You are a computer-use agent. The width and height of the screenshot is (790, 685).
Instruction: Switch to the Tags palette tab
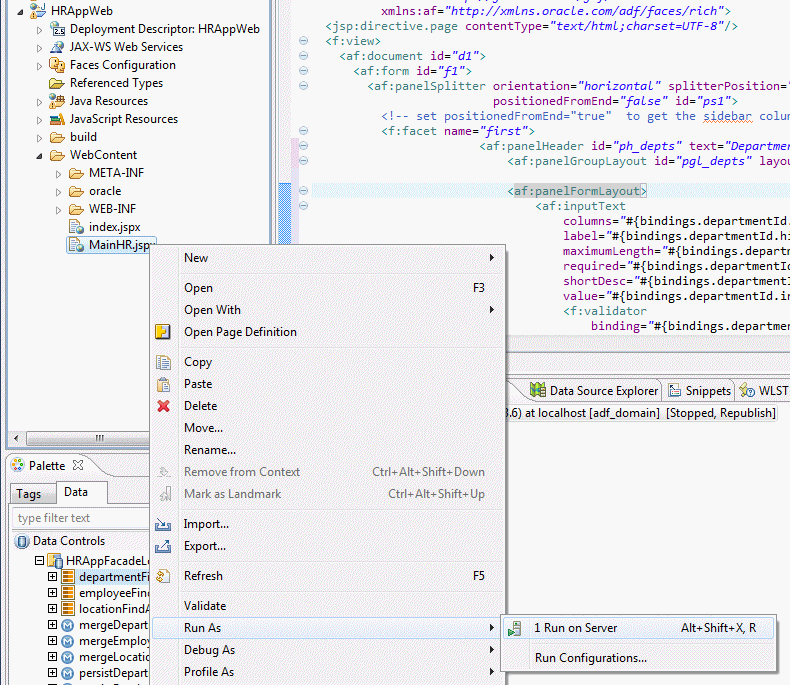tap(29, 493)
